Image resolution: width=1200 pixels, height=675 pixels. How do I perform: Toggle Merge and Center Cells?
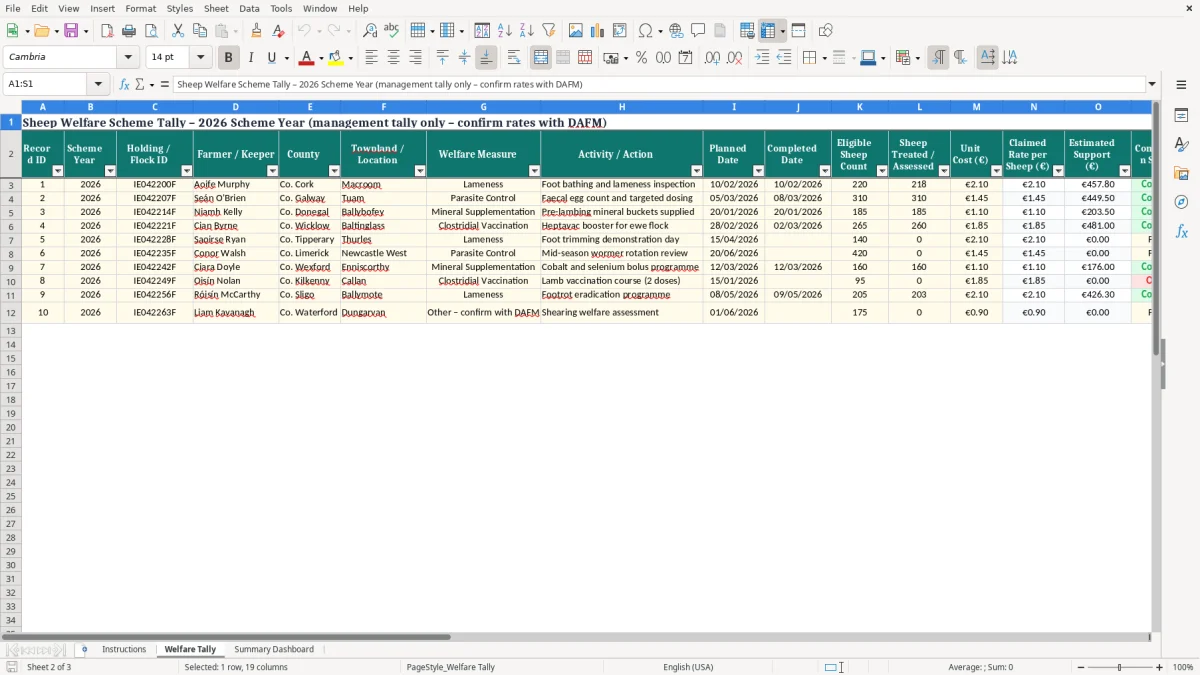541,58
